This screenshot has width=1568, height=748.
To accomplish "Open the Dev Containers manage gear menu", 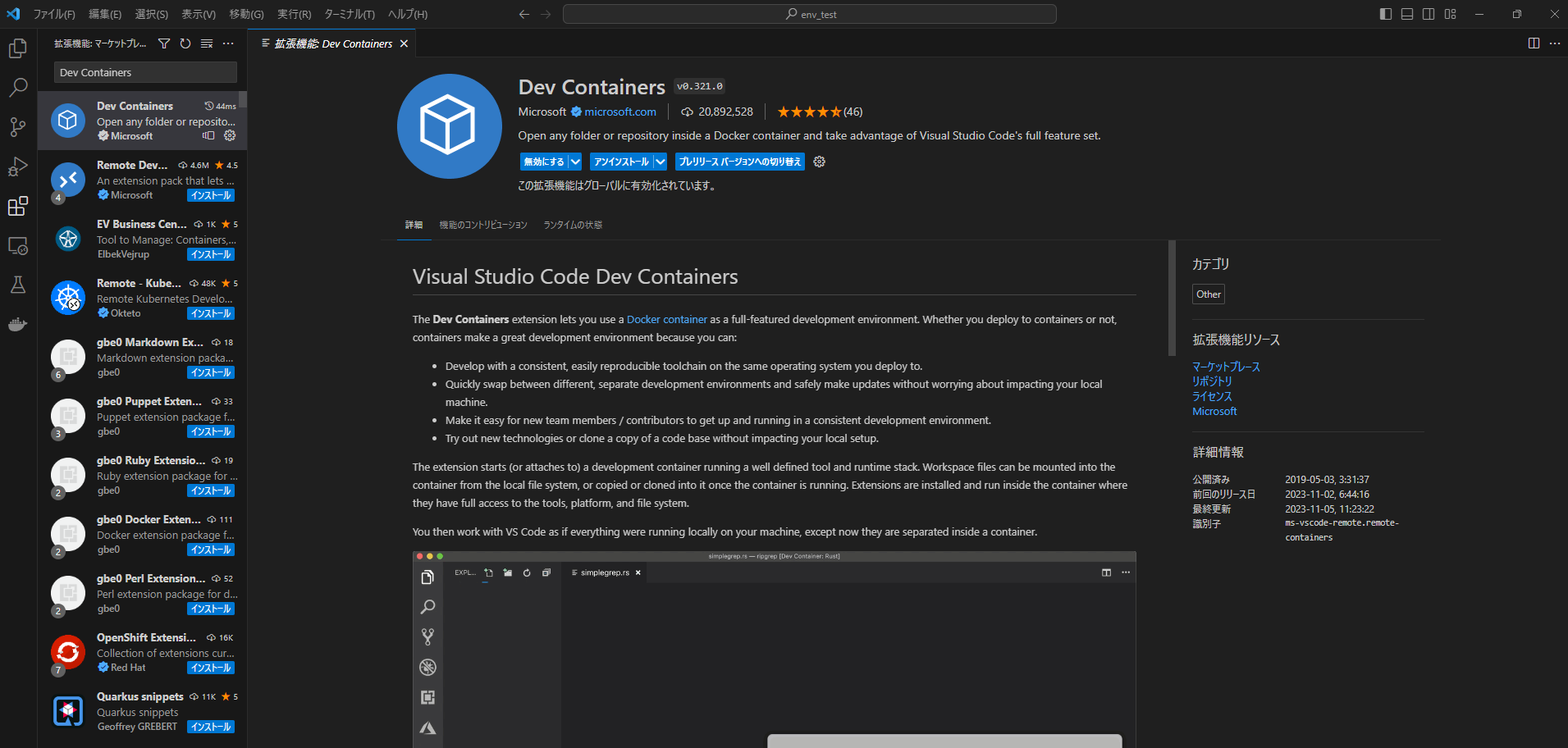I will click(819, 162).
